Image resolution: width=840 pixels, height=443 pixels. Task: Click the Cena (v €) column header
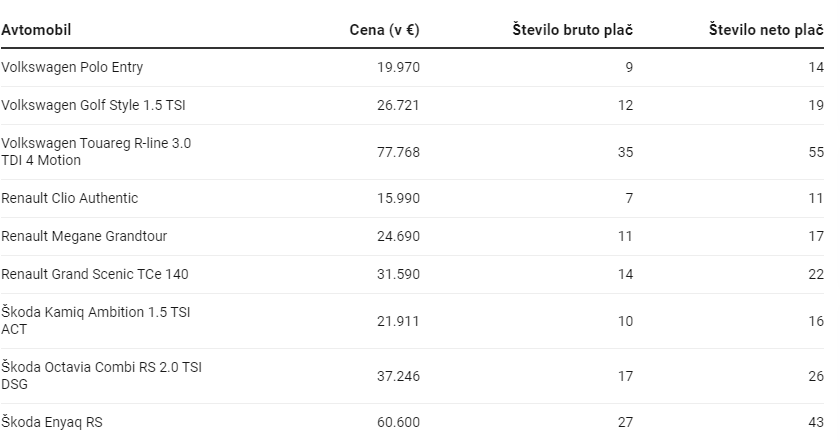click(x=384, y=30)
